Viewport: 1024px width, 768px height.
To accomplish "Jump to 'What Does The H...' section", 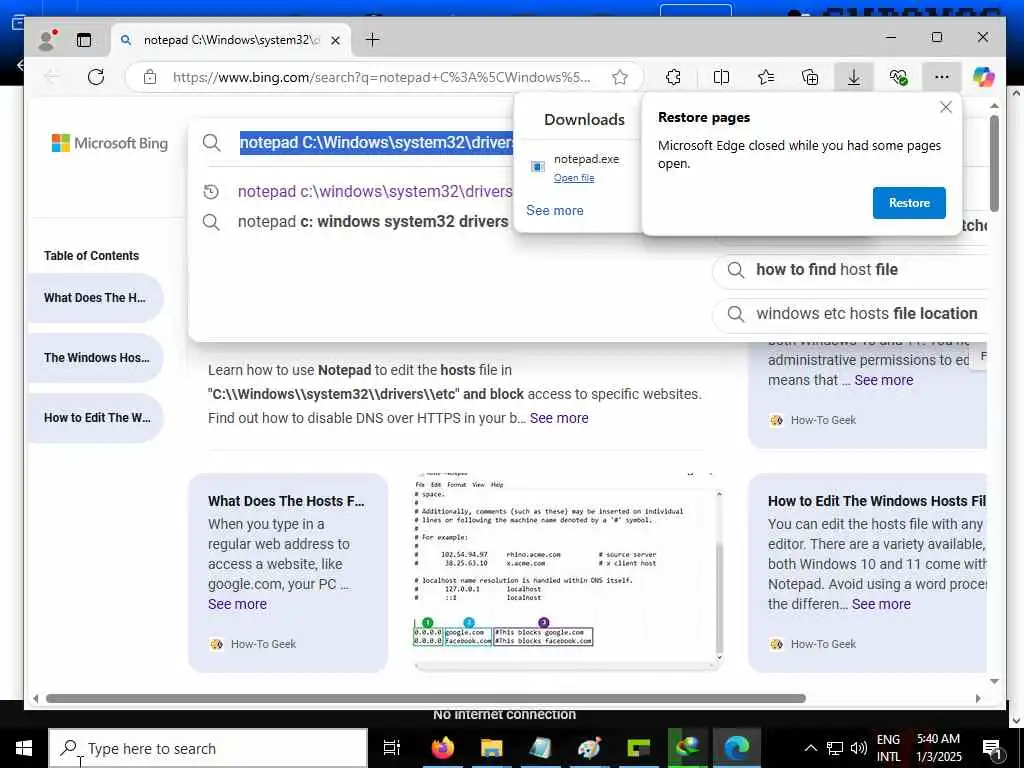I will pyautogui.click(x=95, y=298).
